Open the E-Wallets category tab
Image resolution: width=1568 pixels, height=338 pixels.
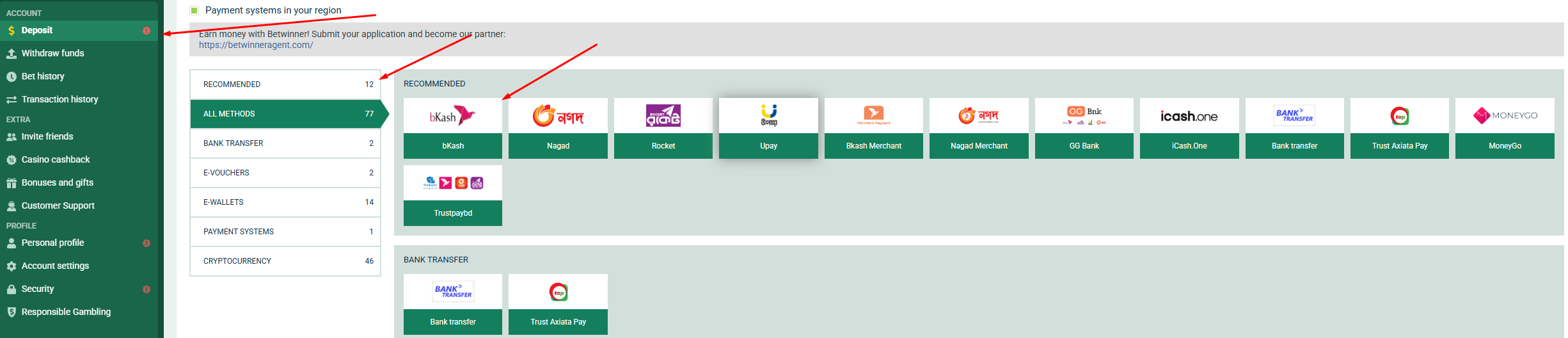point(285,202)
